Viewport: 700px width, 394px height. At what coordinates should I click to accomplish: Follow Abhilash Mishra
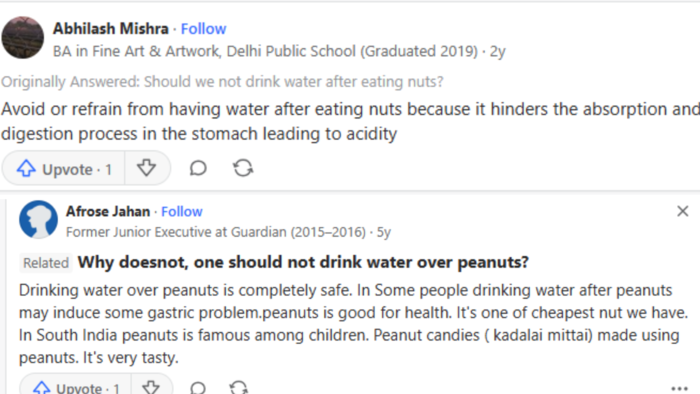tap(204, 29)
